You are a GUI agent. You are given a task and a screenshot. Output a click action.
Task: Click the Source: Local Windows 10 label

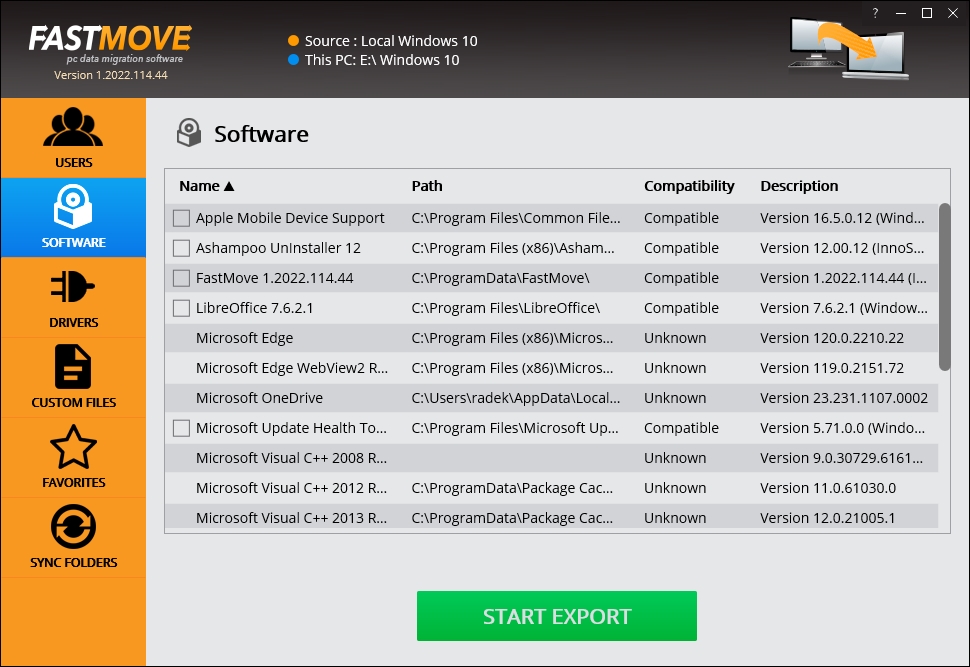(x=391, y=41)
